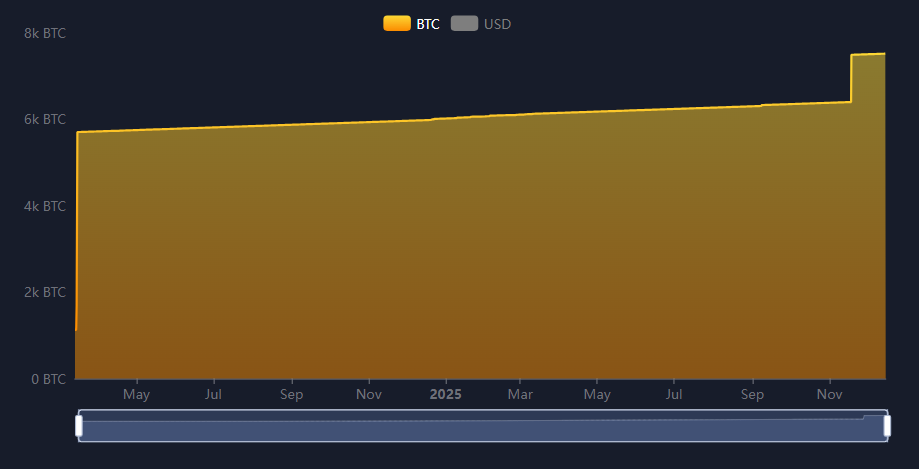The height and width of the screenshot is (469, 919).
Task: Select the bold 2025 x-axis label
Action: tap(446, 394)
